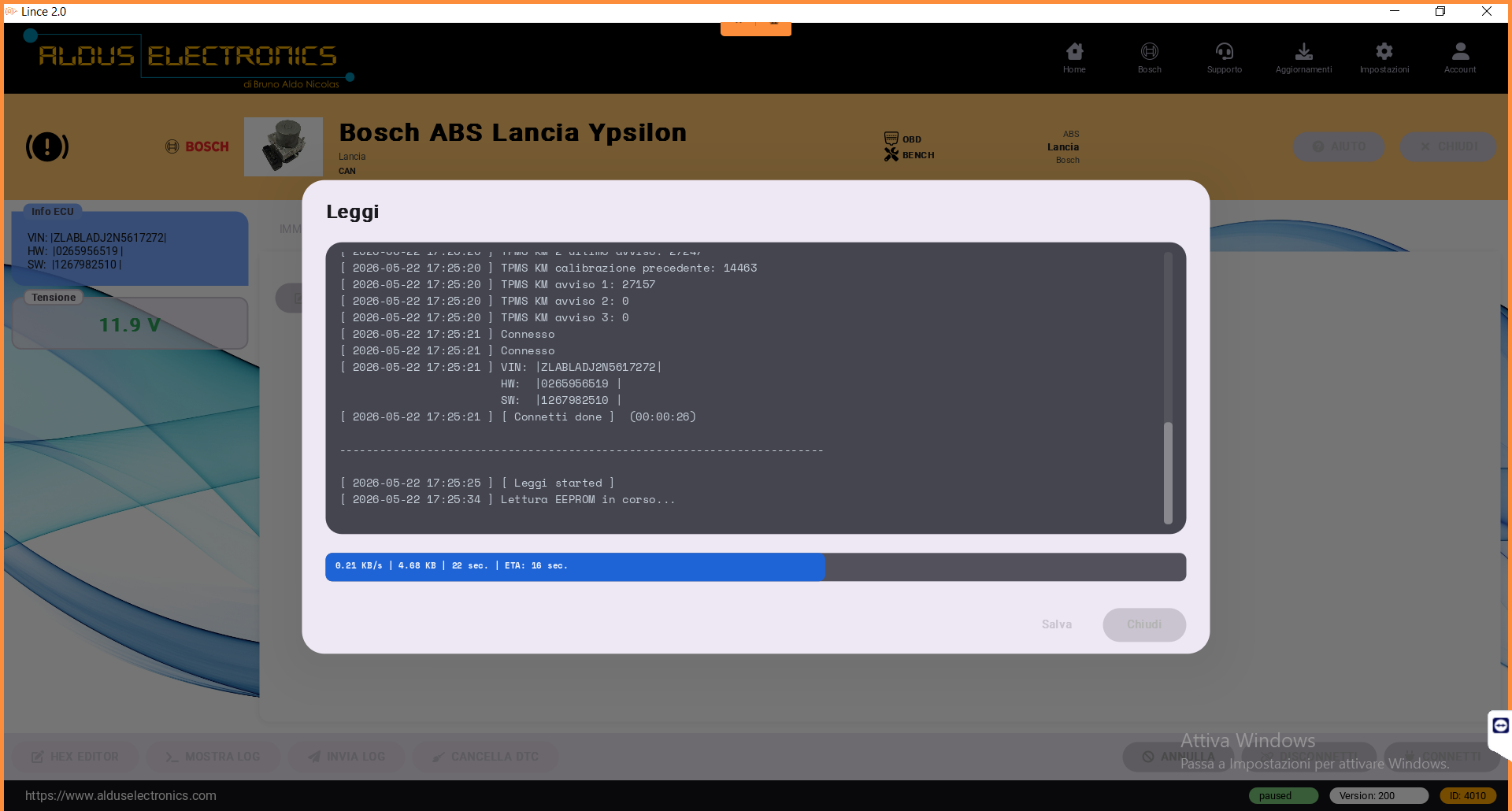Viewport: 1512px width, 811px height.
Task: Click the brake warning ABS icon
Action: point(47,146)
